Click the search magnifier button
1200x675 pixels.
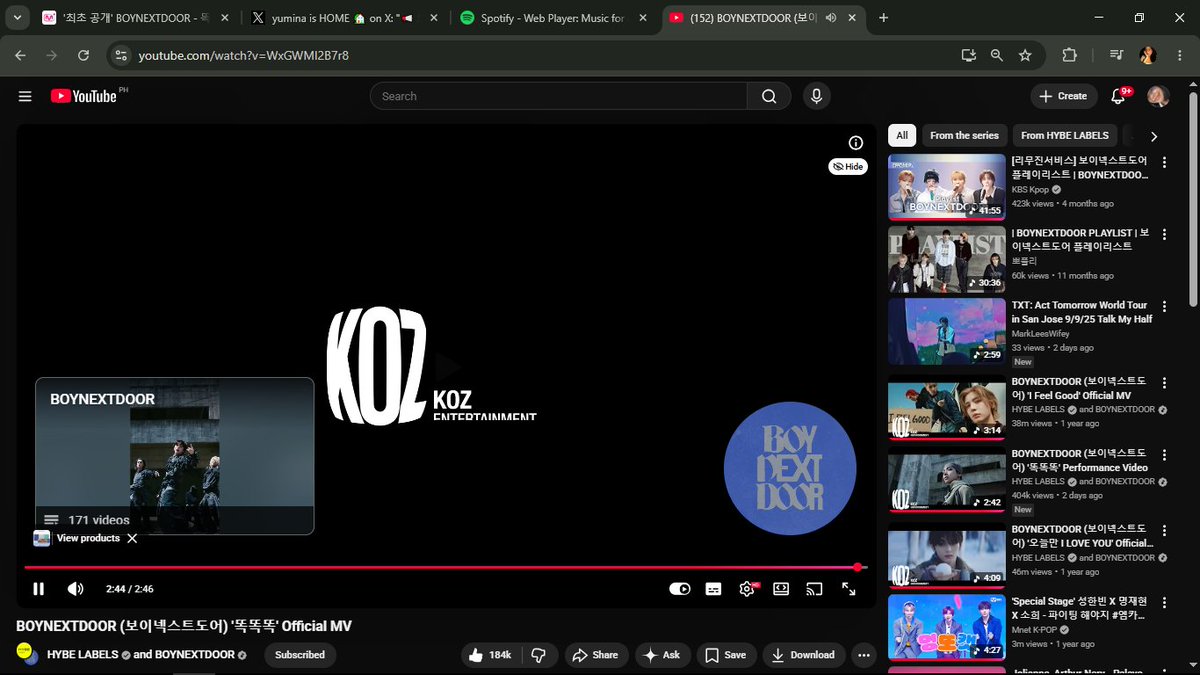pyautogui.click(x=769, y=96)
